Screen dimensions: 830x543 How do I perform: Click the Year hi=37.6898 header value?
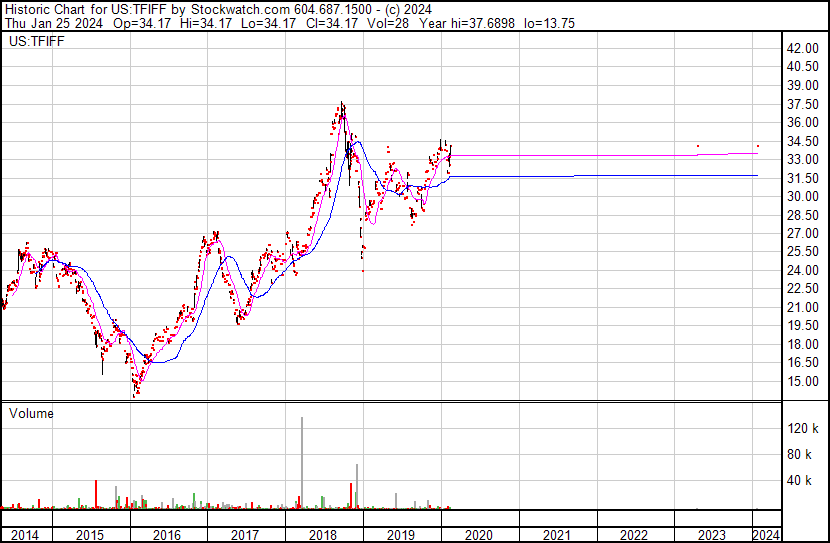[x=467, y=23]
